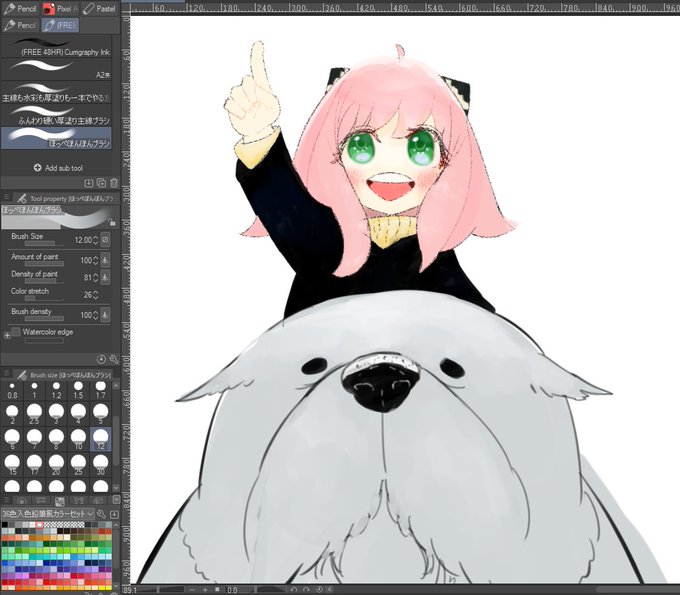The width and height of the screenshot is (680, 595).
Task: Select brush size preset 10
Action: click(x=78, y=439)
